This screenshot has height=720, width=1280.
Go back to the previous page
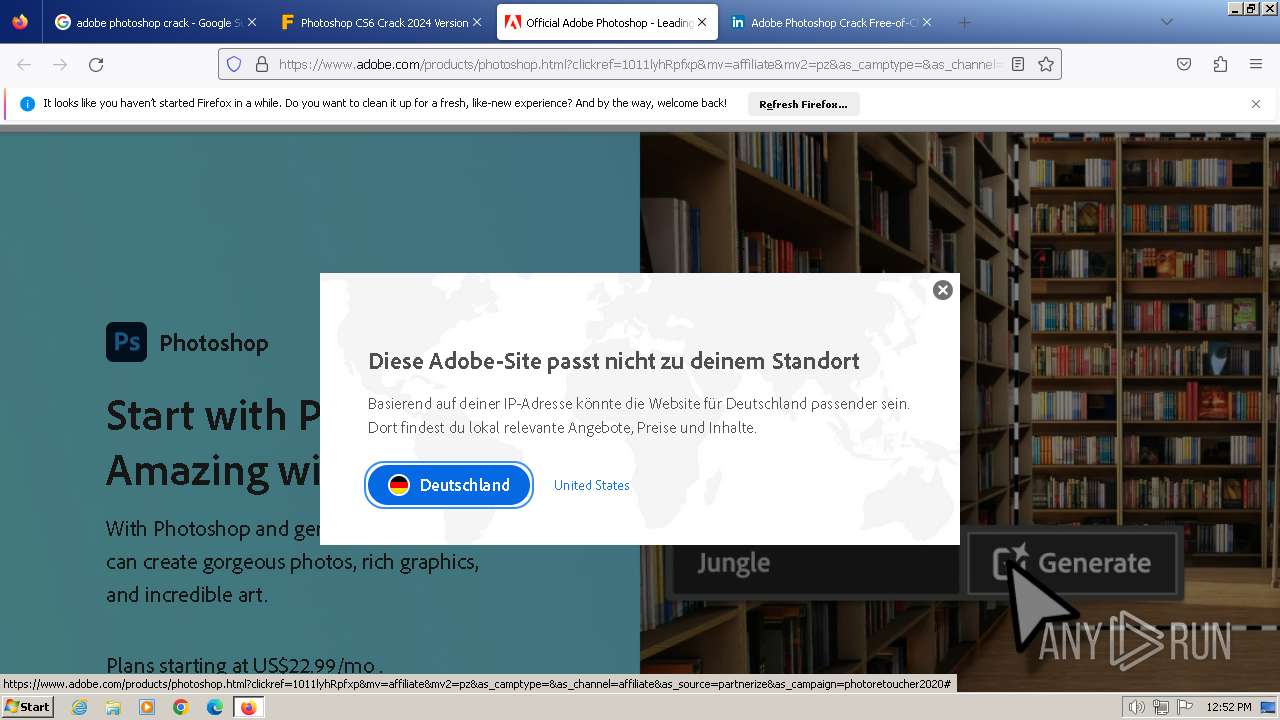[24, 64]
